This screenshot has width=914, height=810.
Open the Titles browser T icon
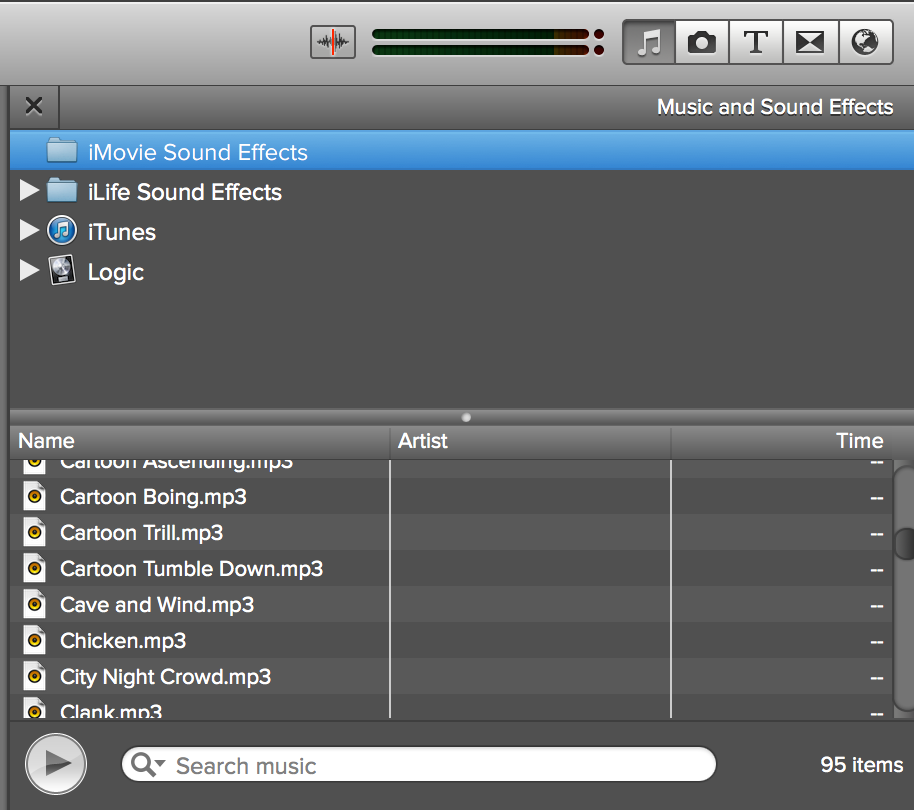click(x=756, y=42)
